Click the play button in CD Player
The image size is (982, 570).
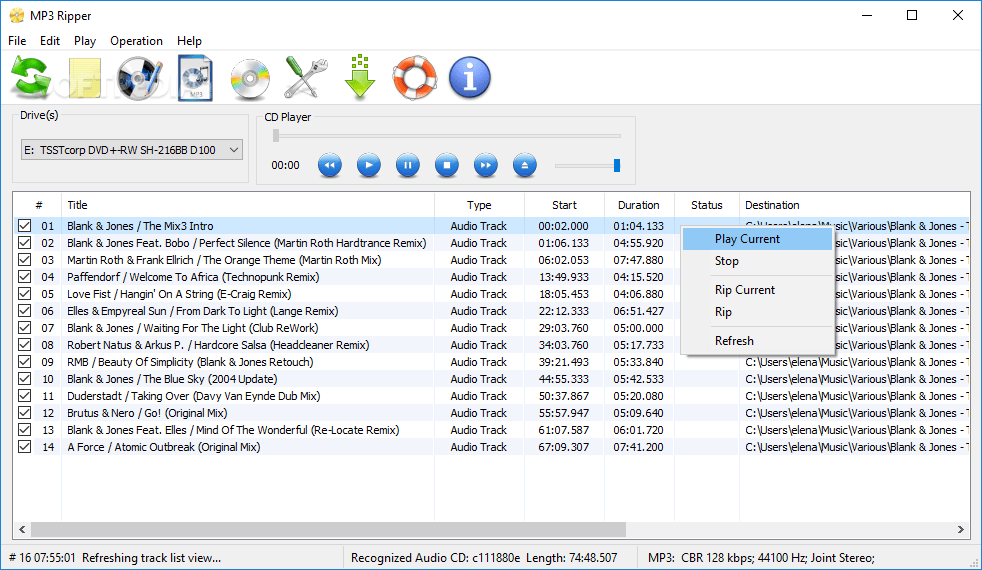click(x=369, y=165)
